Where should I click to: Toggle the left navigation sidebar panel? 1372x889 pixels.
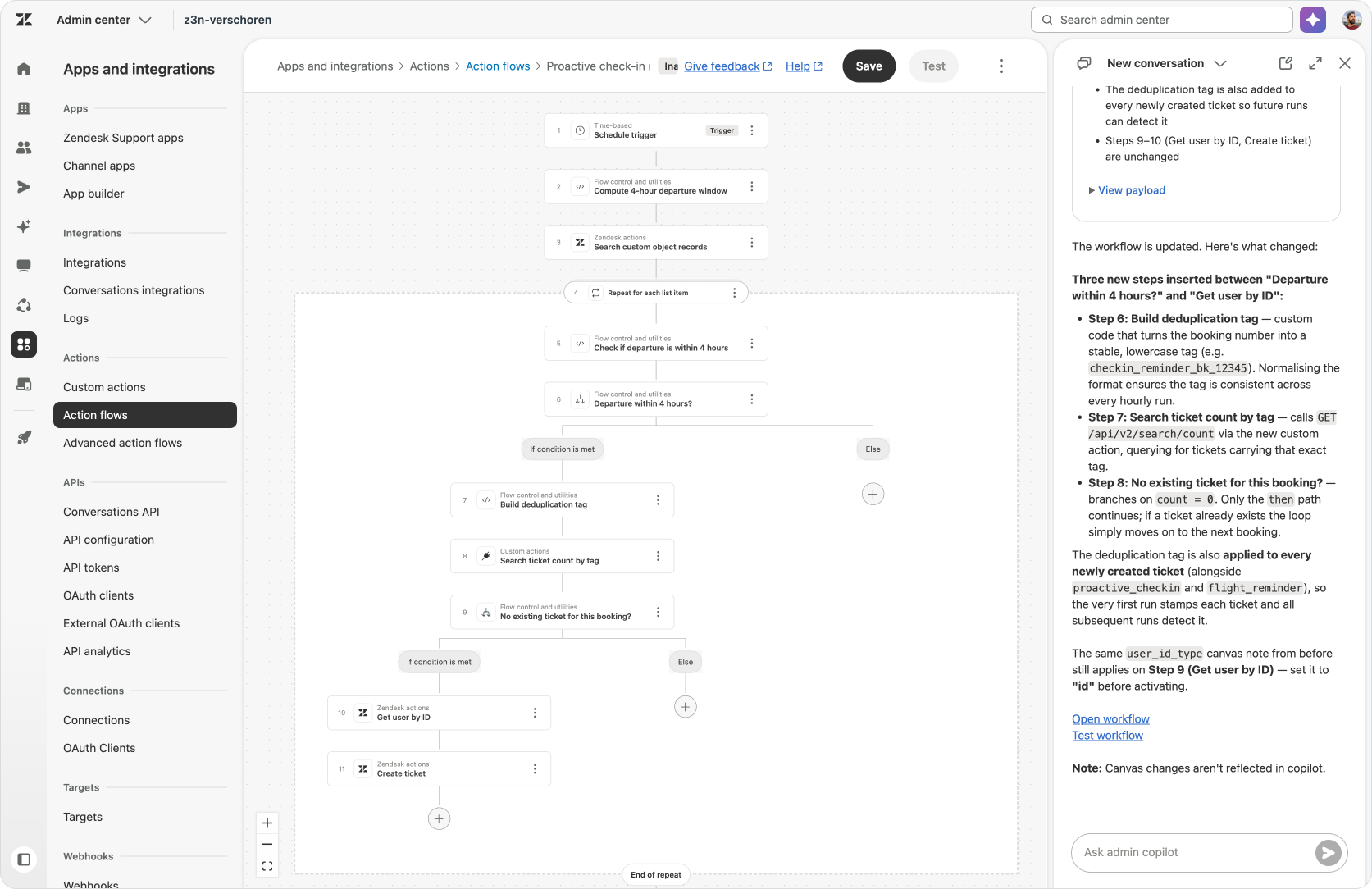24,859
